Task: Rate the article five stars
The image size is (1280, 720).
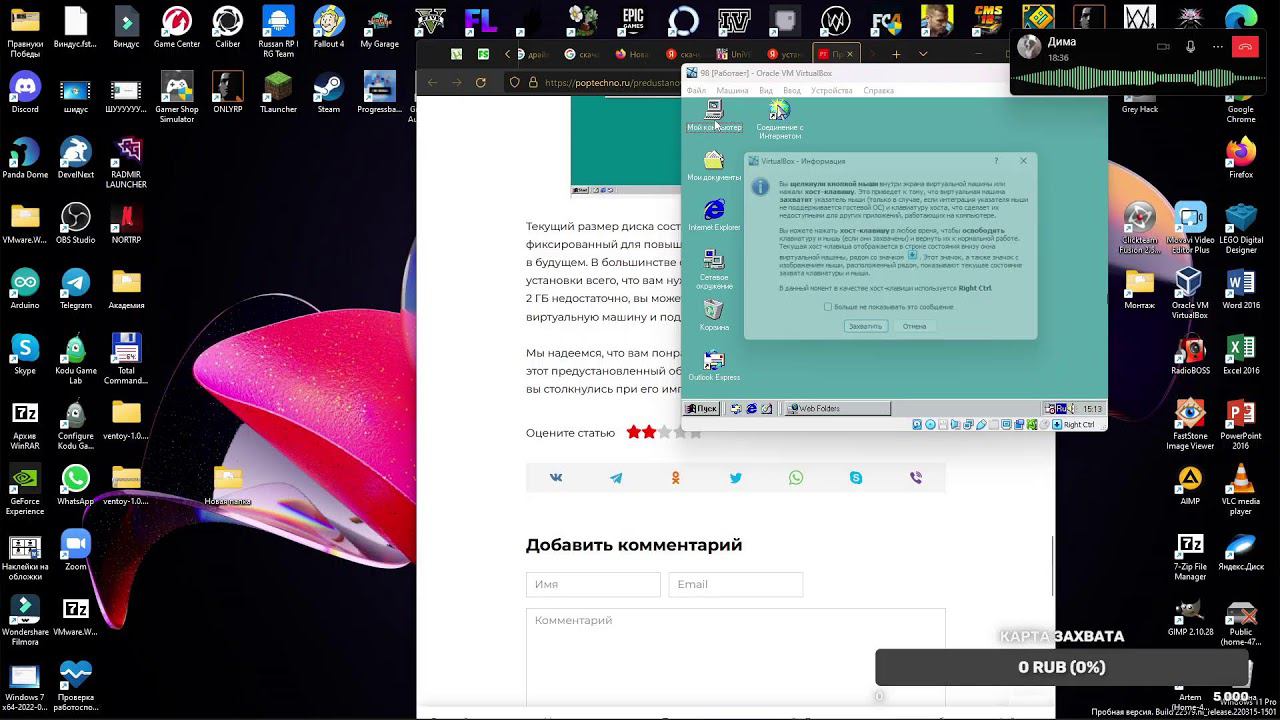Action: click(696, 432)
